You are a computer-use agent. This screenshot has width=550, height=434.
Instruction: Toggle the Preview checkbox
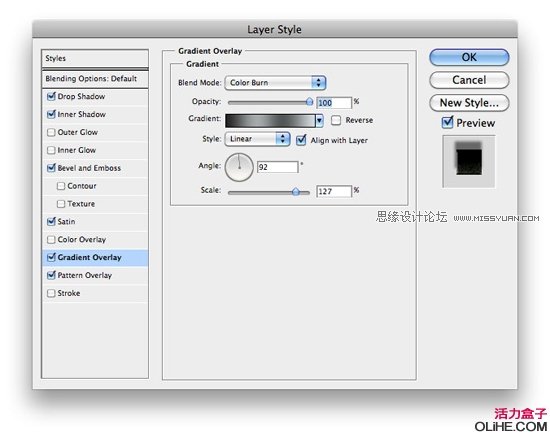click(x=448, y=122)
